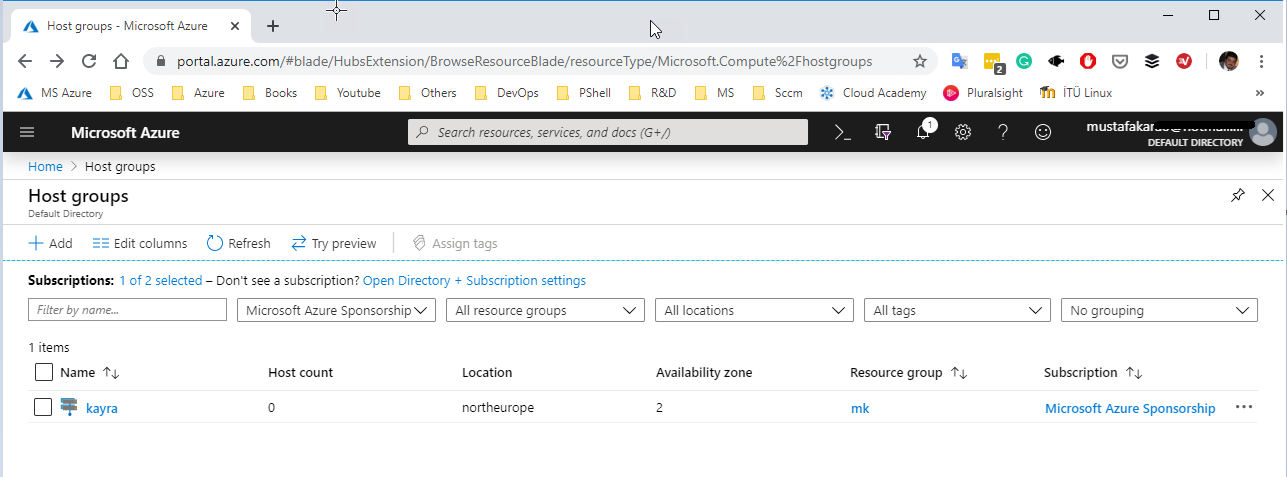This screenshot has height=477, width=1287.
Task: Open the DevOps bookmark folder
Action: (x=508, y=93)
